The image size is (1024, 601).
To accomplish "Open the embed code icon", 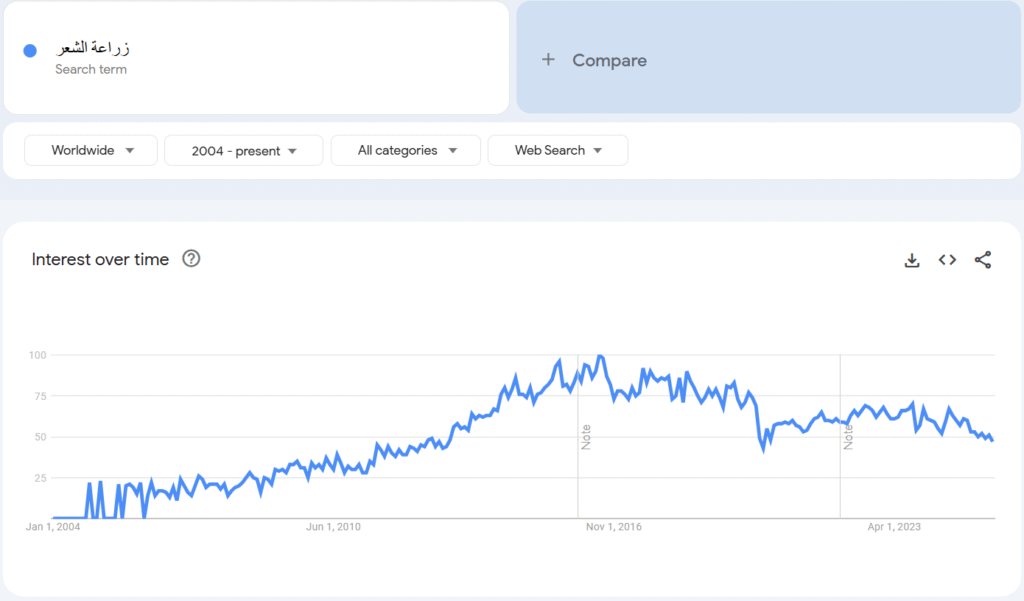I will pyautogui.click(x=948, y=260).
